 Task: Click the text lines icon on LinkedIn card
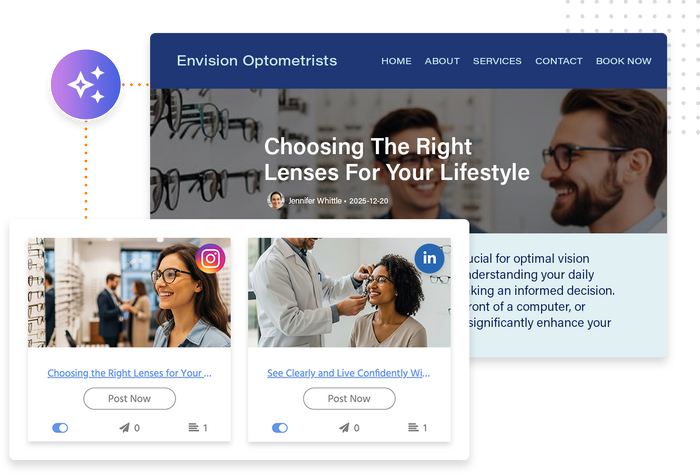[413, 427]
